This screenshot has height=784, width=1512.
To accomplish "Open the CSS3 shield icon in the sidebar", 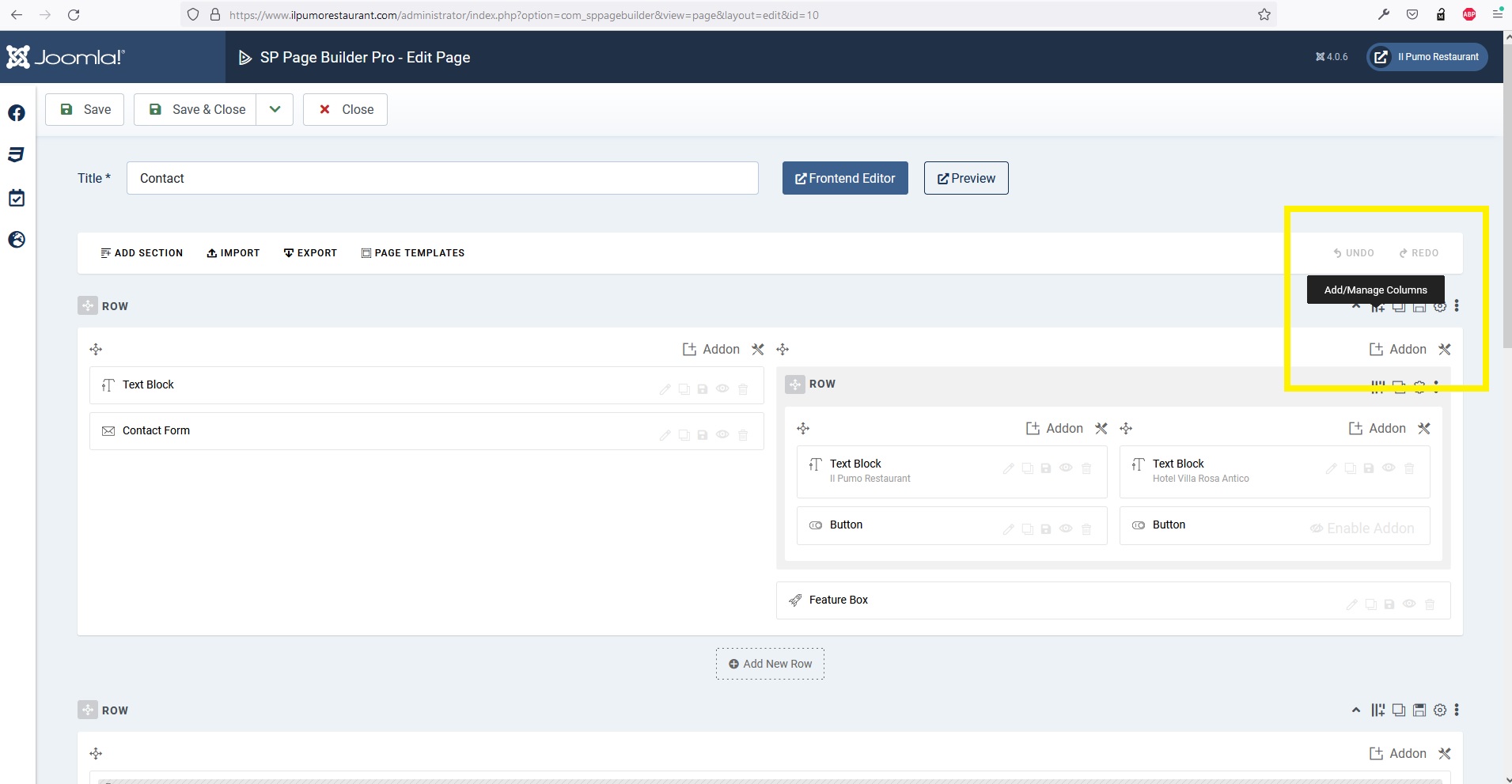I will point(17,155).
